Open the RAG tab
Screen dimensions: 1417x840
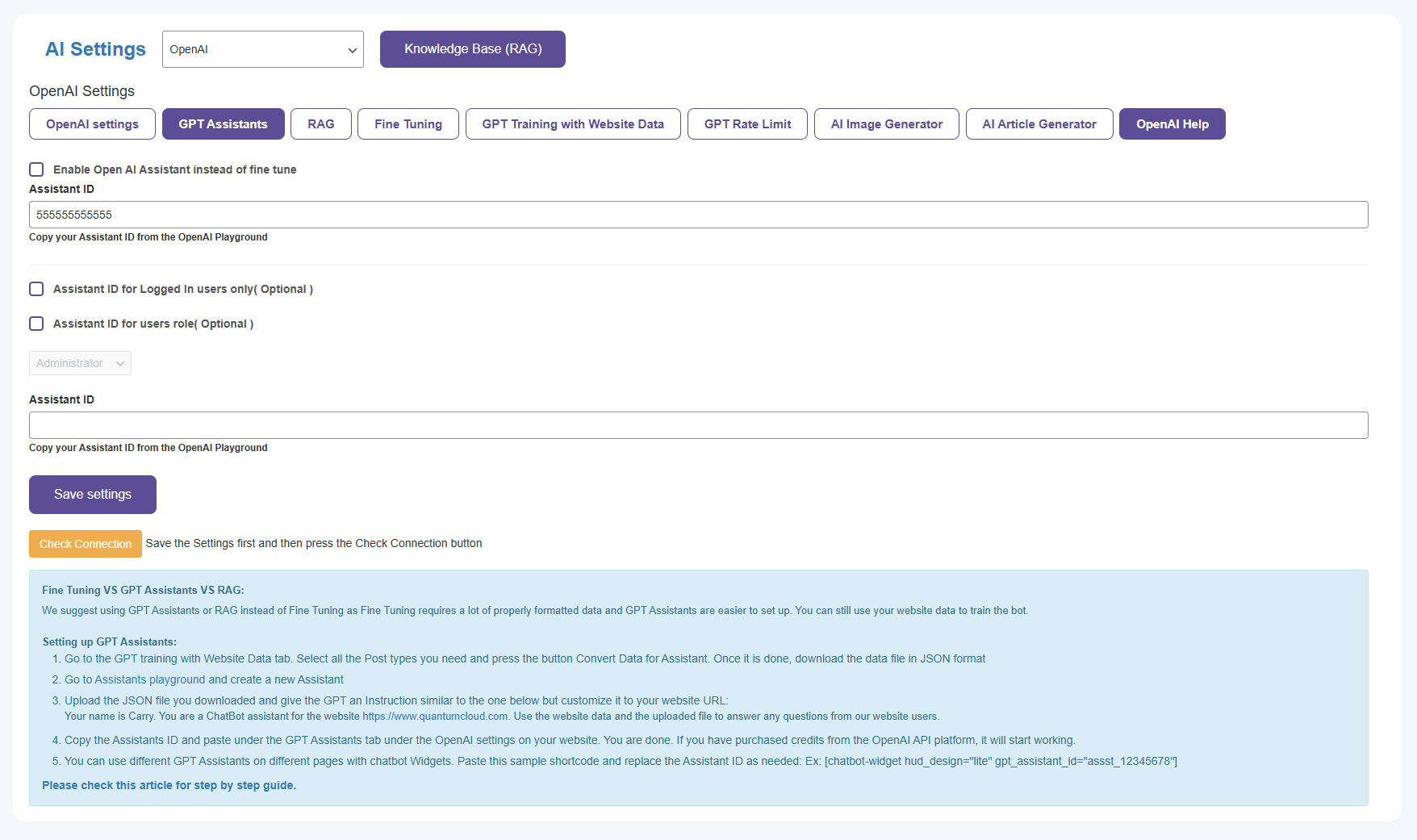(320, 124)
